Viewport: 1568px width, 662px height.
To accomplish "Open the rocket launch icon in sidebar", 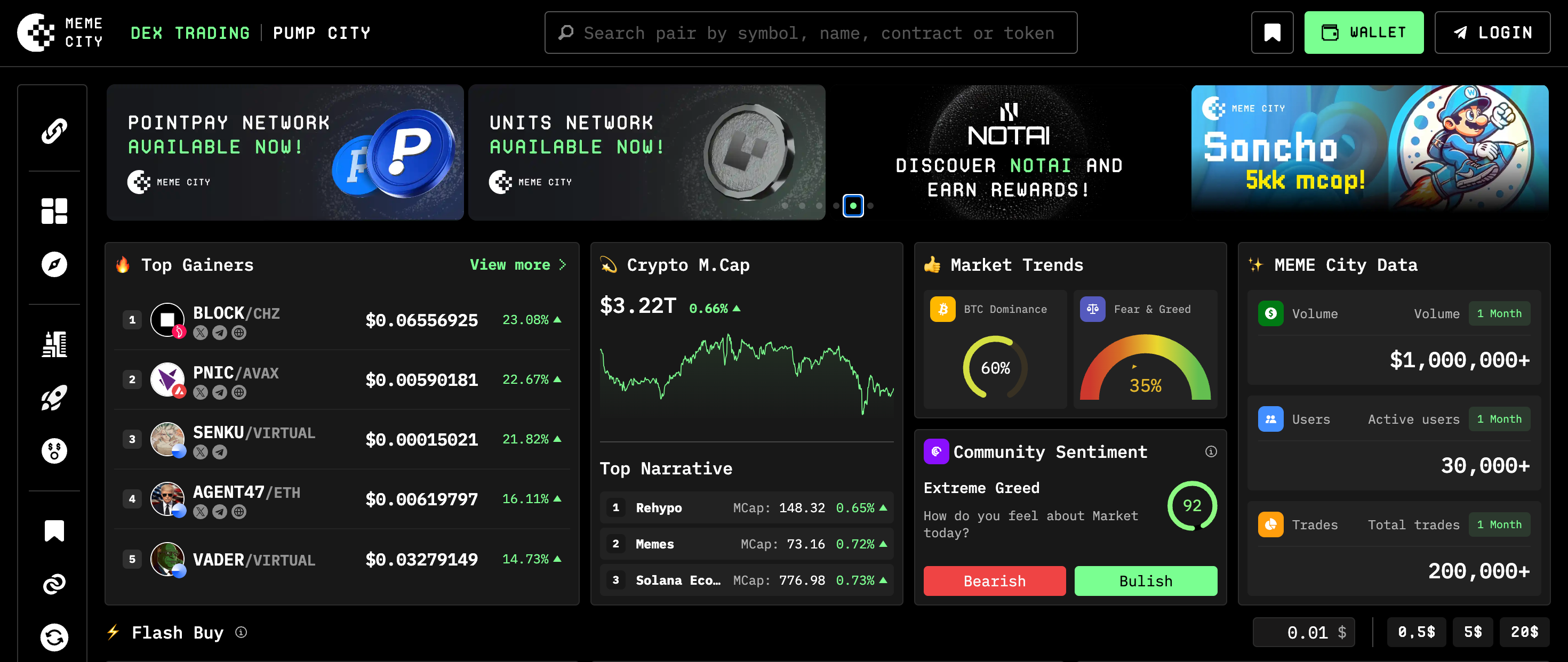I will [x=54, y=398].
